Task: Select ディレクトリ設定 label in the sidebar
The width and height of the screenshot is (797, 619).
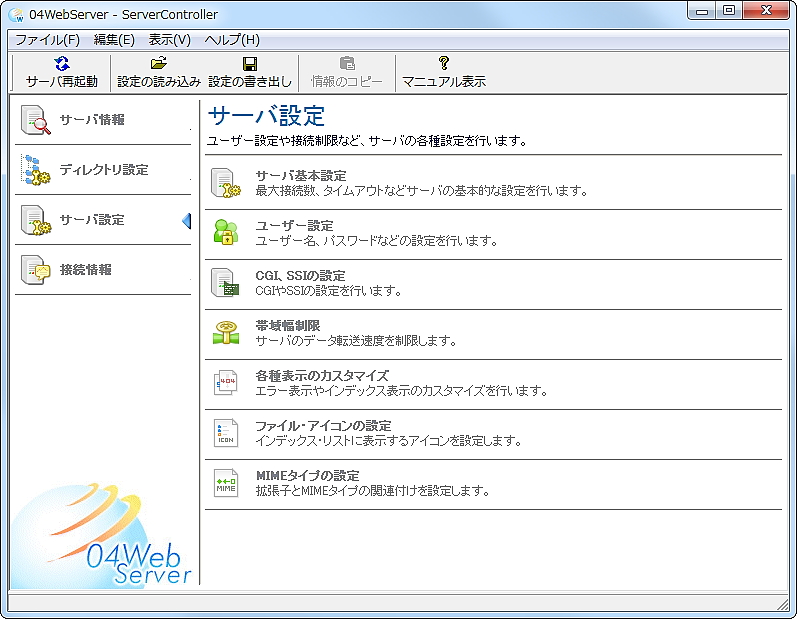Action: tap(104, 170)
